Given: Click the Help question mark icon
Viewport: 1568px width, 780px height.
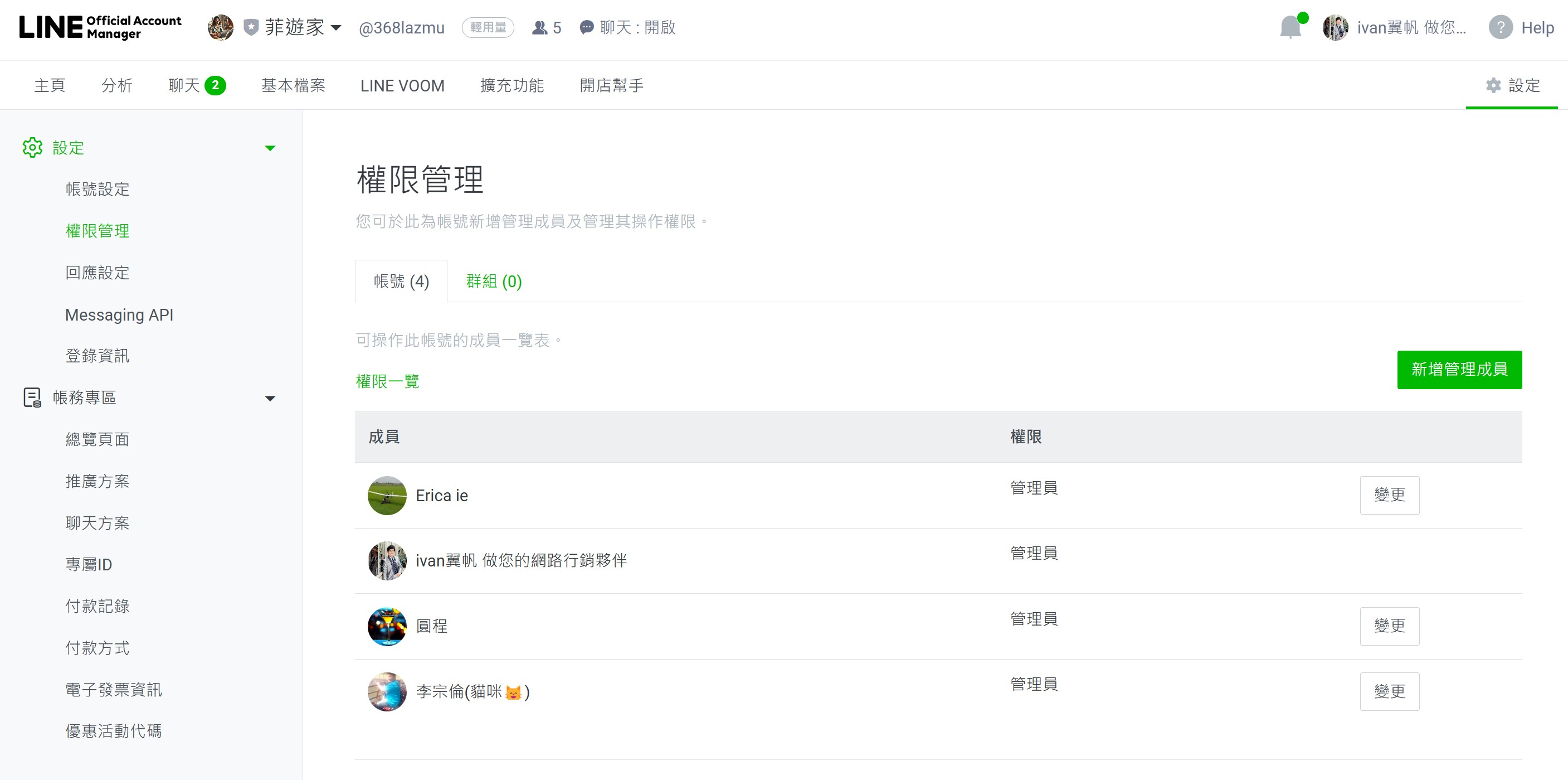Looking at the screenshot, I should [x=1501, y=27].
